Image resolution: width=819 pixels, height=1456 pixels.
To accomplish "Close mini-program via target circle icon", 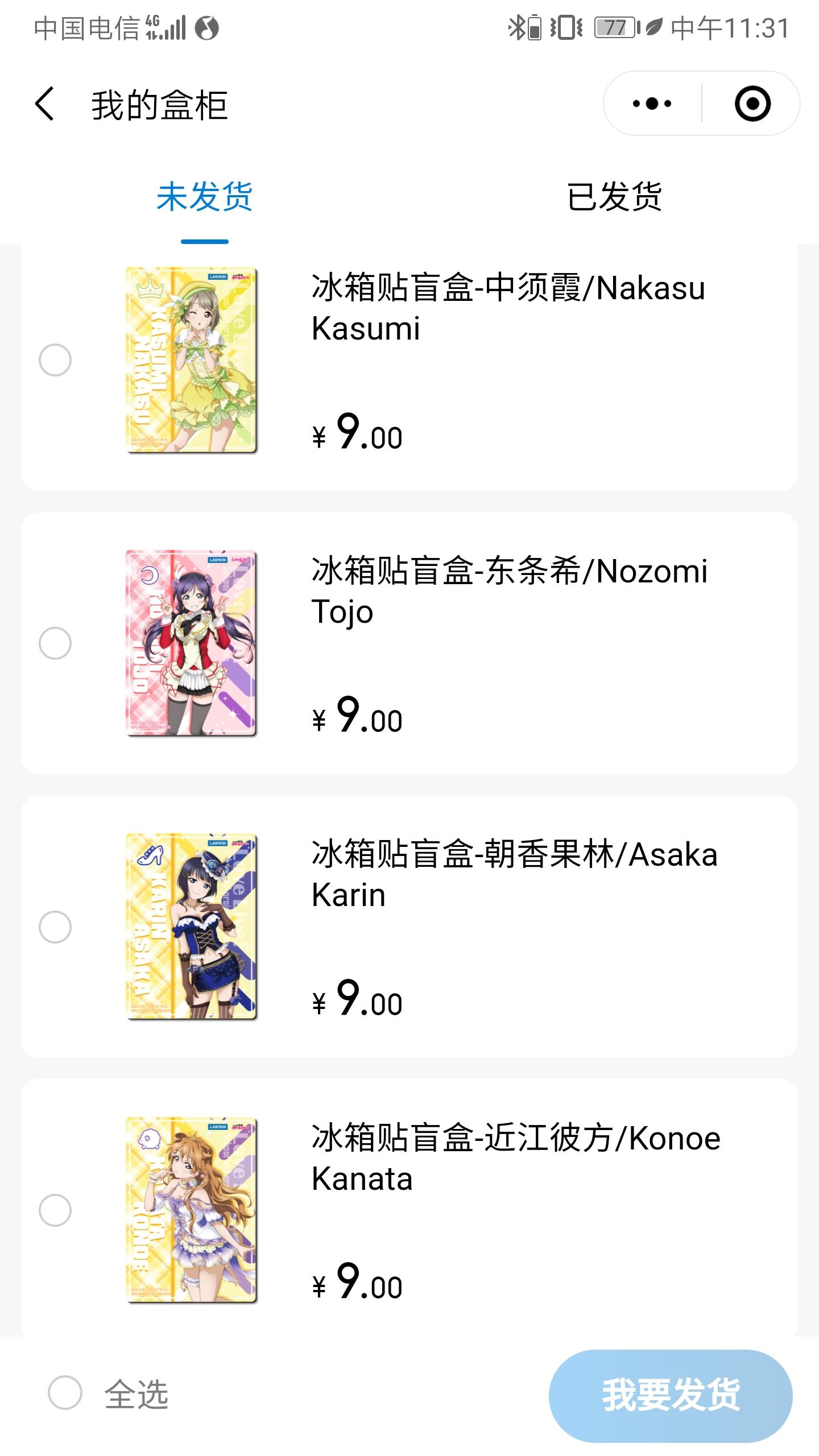I will 752,104.
